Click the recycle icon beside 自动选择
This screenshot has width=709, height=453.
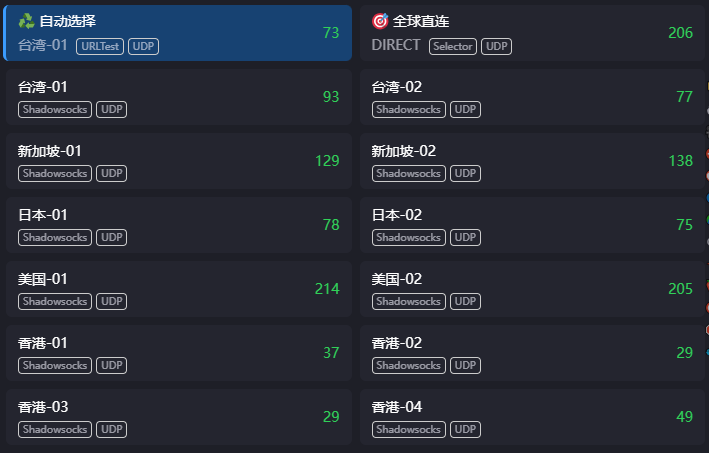point(26,21)
